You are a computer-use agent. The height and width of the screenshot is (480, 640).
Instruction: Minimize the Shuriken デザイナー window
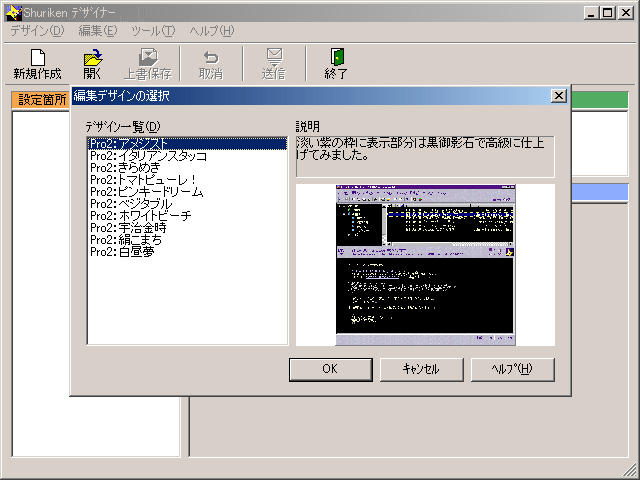[x=591, y=13]
